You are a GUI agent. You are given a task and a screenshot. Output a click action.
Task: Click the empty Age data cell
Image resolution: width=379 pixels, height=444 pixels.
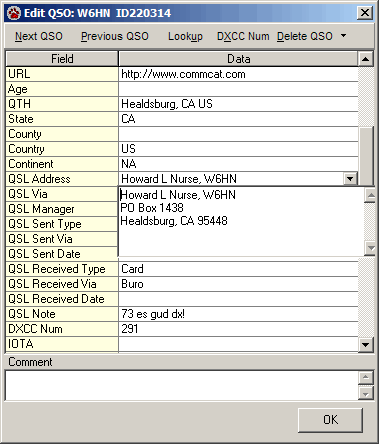click(238, 89)
